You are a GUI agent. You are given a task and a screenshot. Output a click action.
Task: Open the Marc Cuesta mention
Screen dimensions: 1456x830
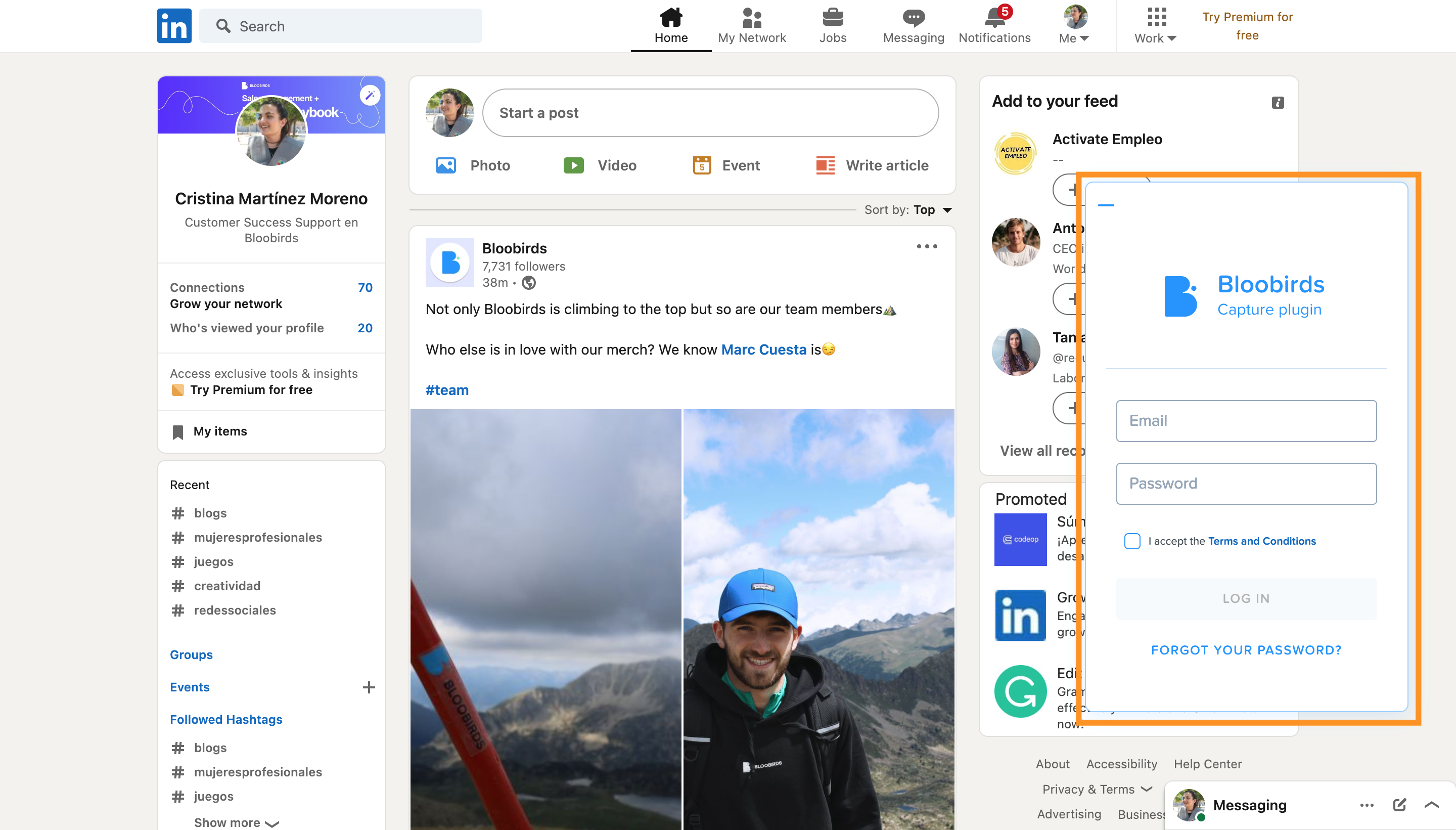tap(763, 350)
